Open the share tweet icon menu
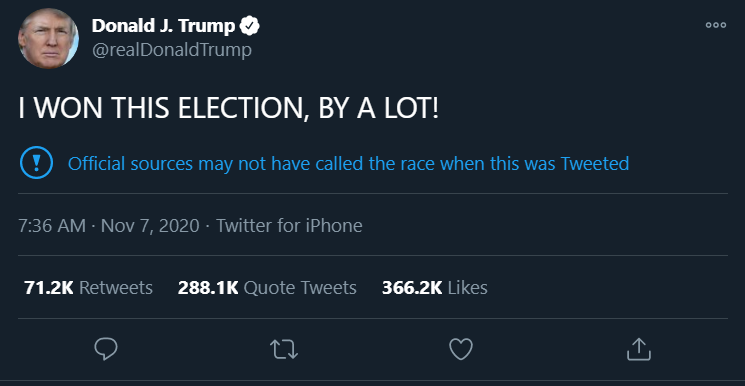Viewport: 745px width, 386px height. click(x=639, y=349)
